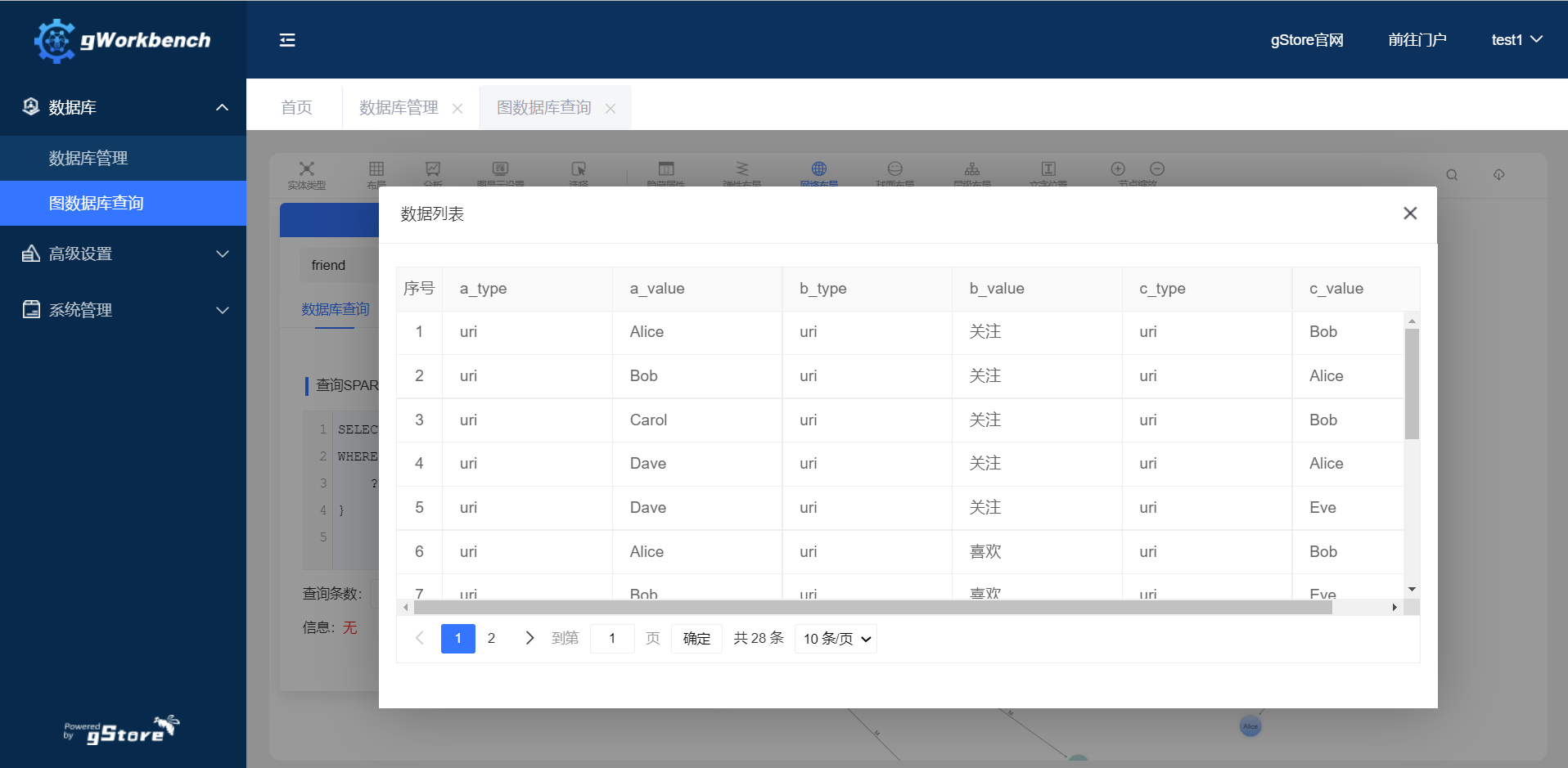Expand the 系统管理 sidebar section

tap(123, 310)
